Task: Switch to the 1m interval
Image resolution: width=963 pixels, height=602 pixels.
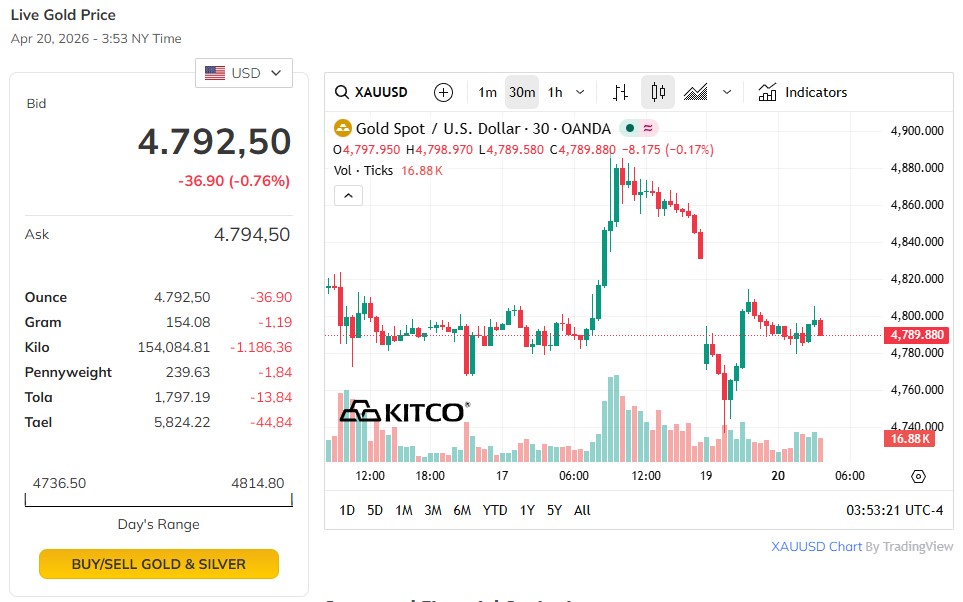Action: [x=487, y=92]
